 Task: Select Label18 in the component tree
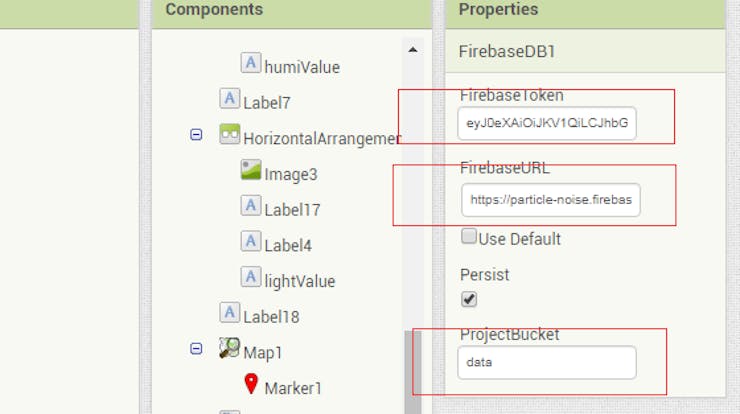pyautogui.click(x=271, y=317)
